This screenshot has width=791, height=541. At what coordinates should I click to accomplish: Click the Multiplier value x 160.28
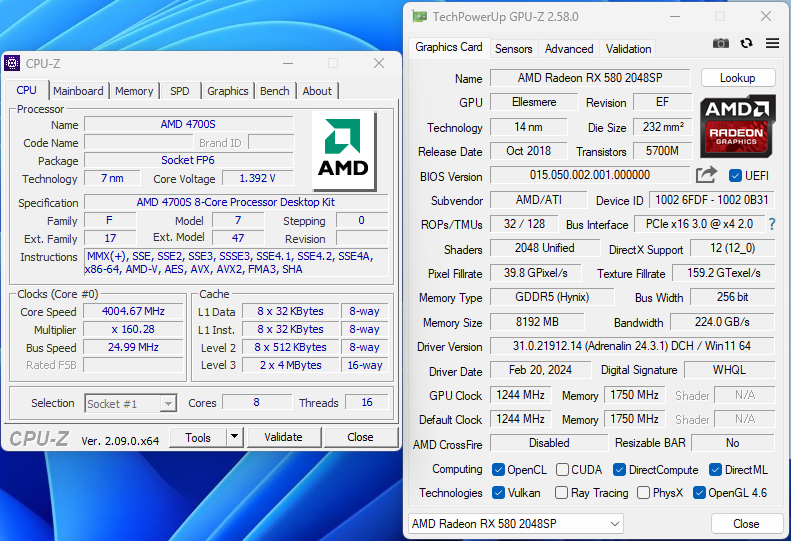(133, 330)
